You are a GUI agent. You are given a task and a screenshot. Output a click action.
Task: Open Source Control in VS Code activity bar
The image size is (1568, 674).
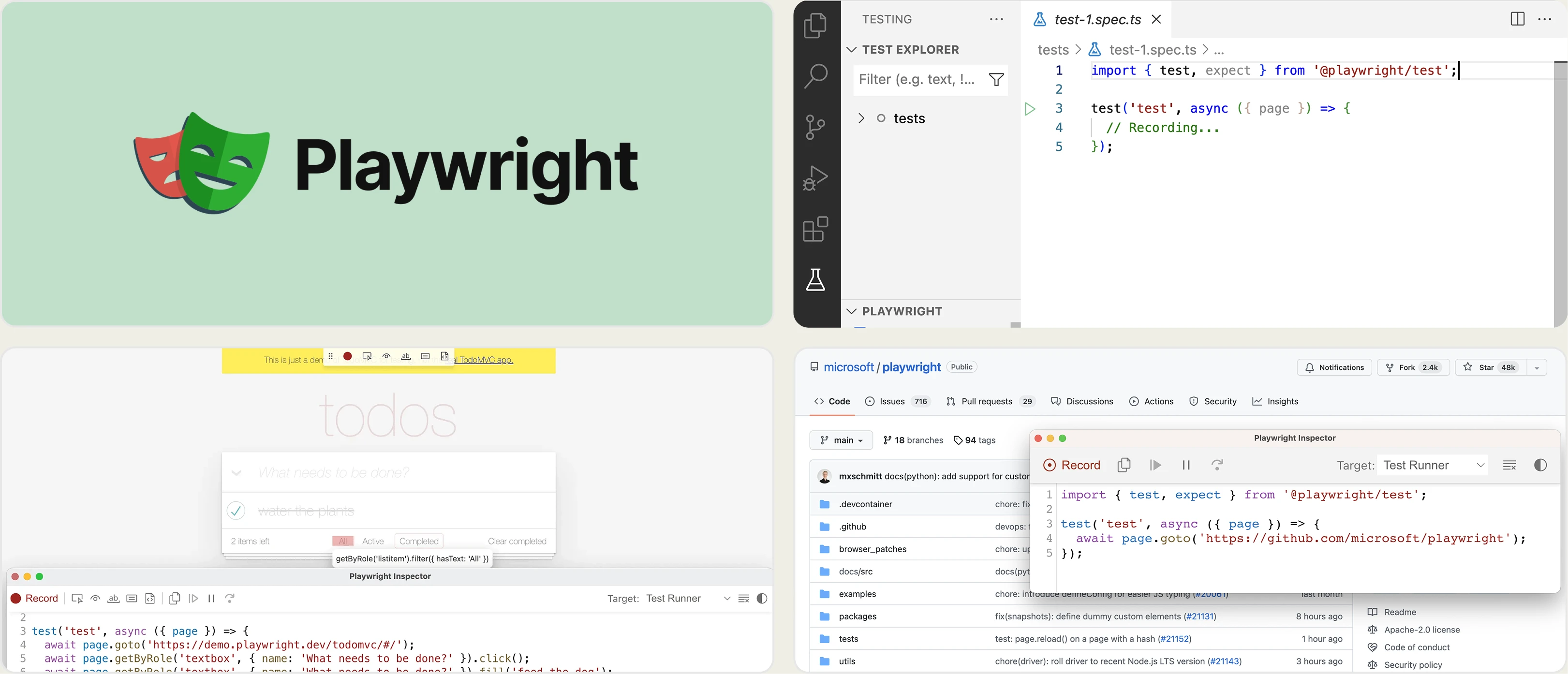point(815,127)
